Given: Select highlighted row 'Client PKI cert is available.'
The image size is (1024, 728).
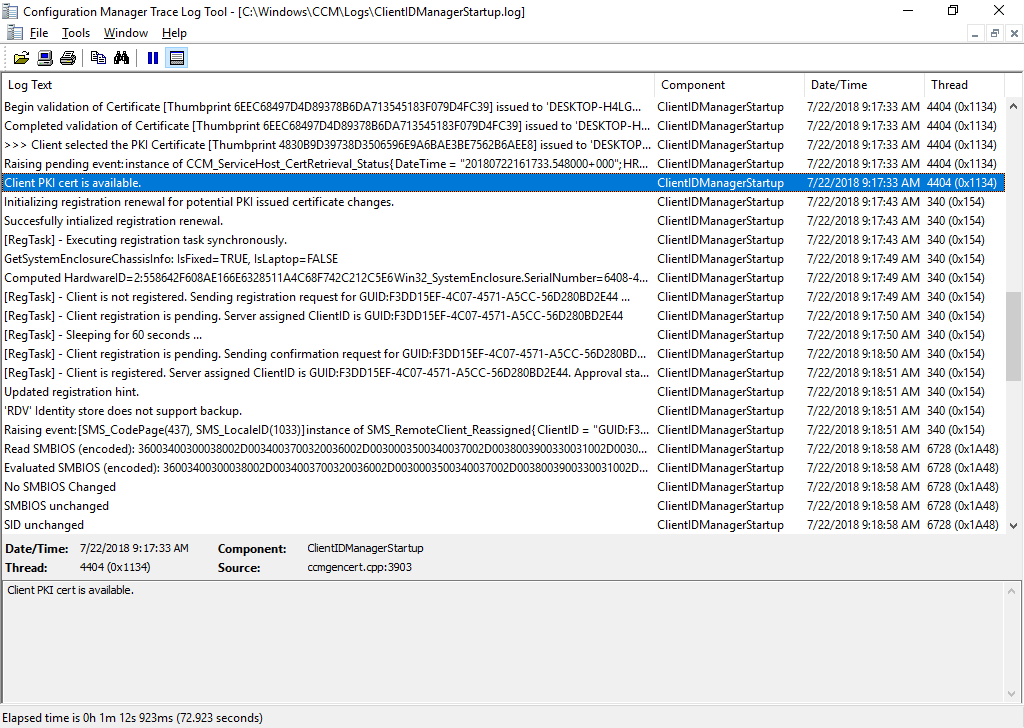Looking at the screenshot, I should click(x=503, y=183).
